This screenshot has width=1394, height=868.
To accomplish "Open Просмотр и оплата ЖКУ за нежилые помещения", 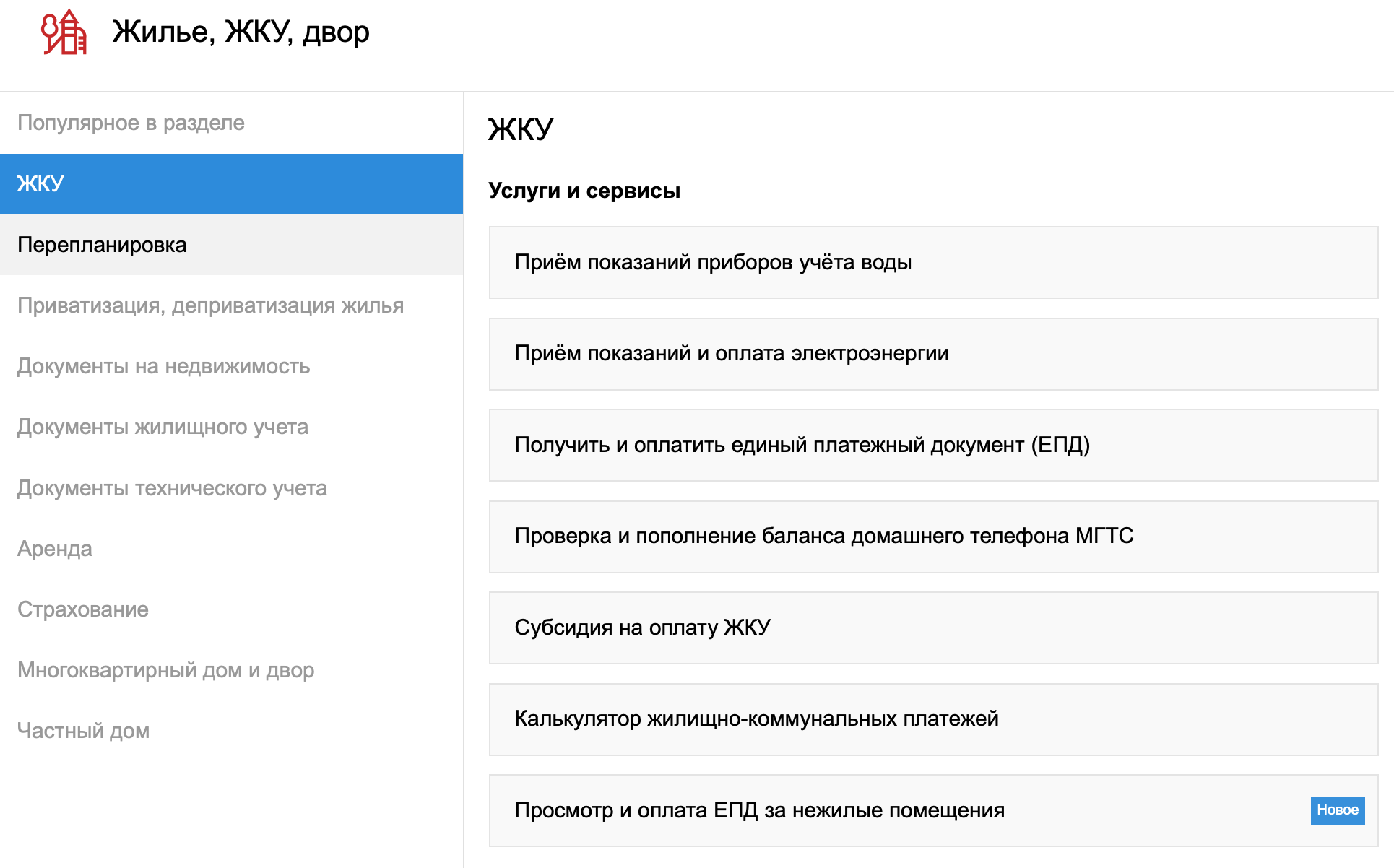I will point(933,810).
